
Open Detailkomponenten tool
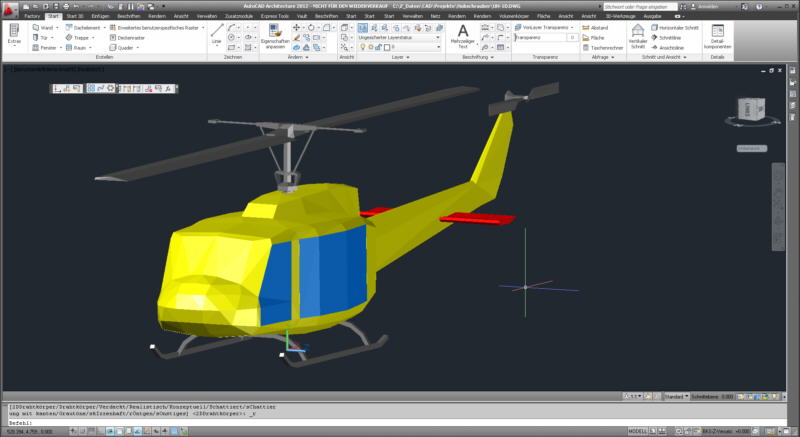pyautogui.click(x=717, y=36)
